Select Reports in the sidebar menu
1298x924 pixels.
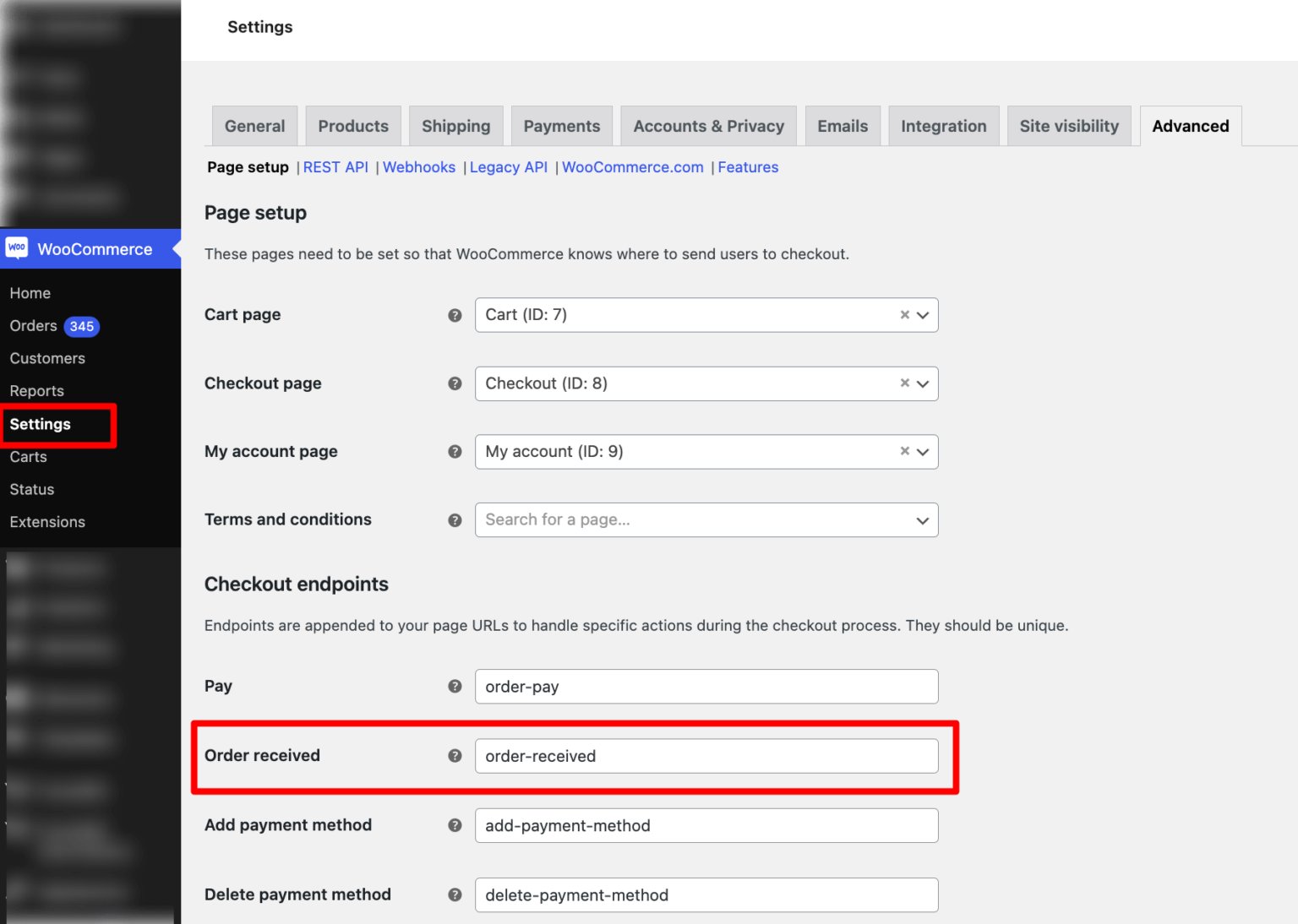(x=36, y=390)
